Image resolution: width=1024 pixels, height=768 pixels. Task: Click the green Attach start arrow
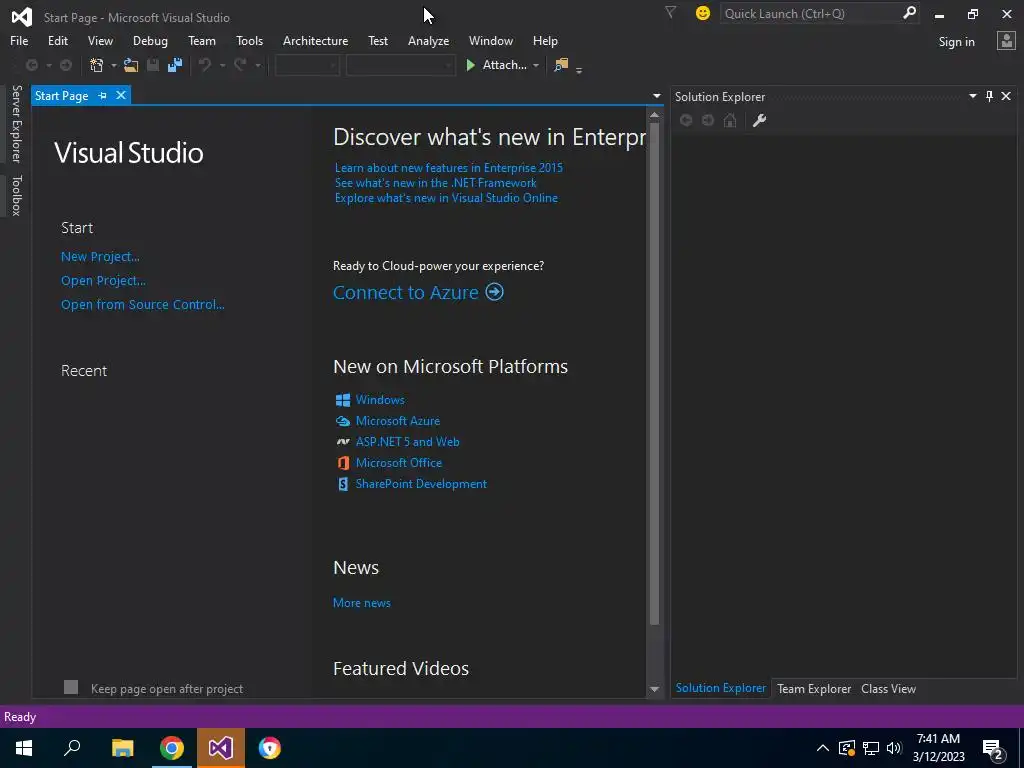point(470,65)
